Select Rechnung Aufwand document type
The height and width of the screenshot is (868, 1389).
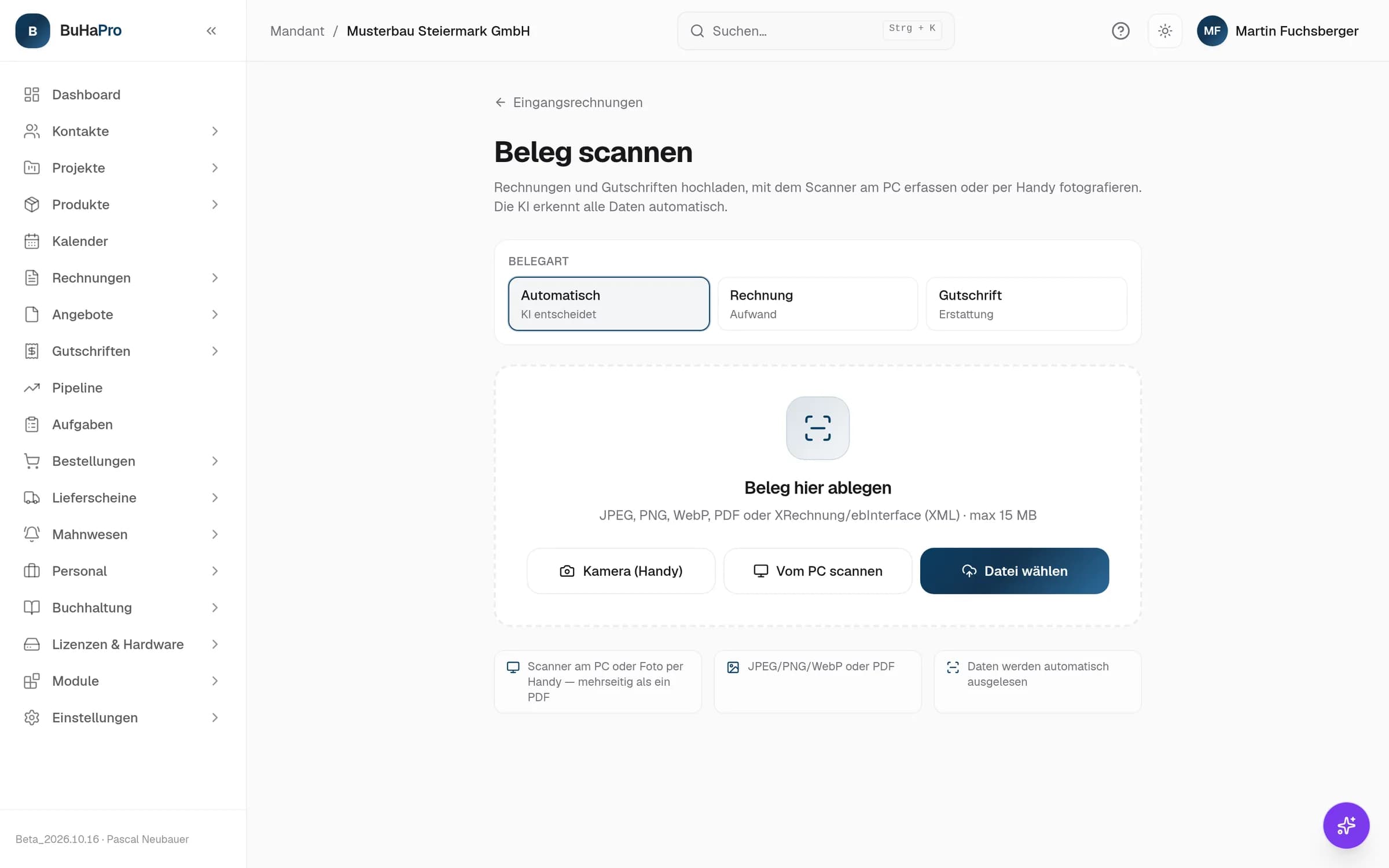tap(818, 304)
